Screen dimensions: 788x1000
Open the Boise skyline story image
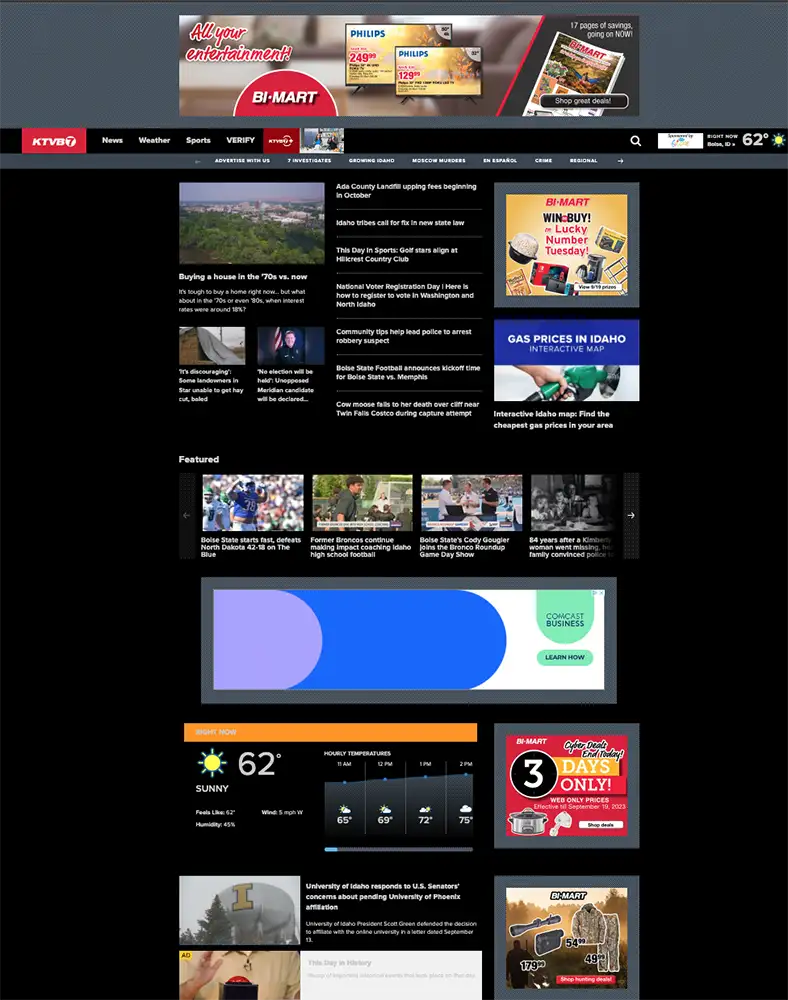pyautogui.click(x=252, y=223)
